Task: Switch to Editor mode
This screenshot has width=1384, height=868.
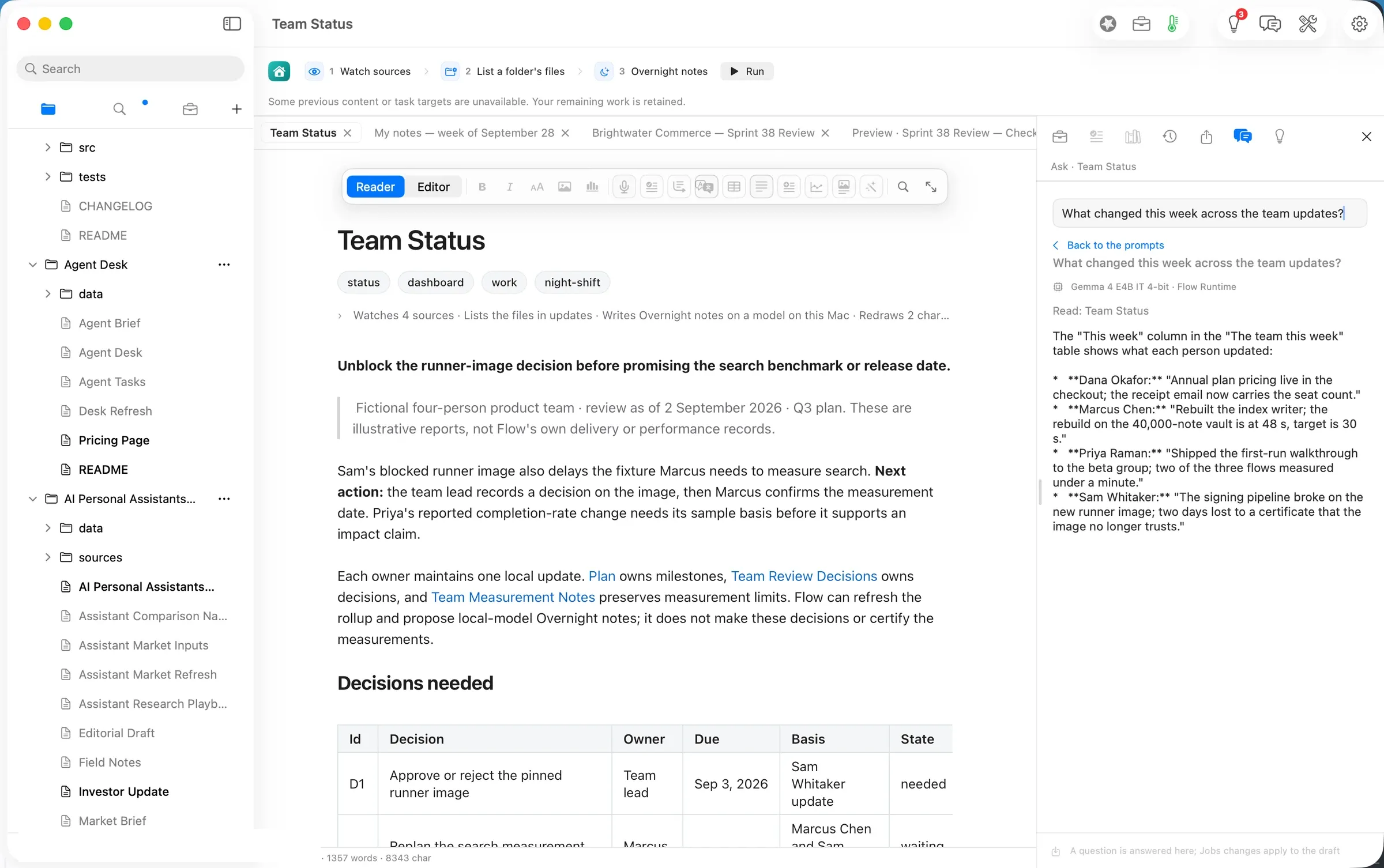Action: pos(433,187)
